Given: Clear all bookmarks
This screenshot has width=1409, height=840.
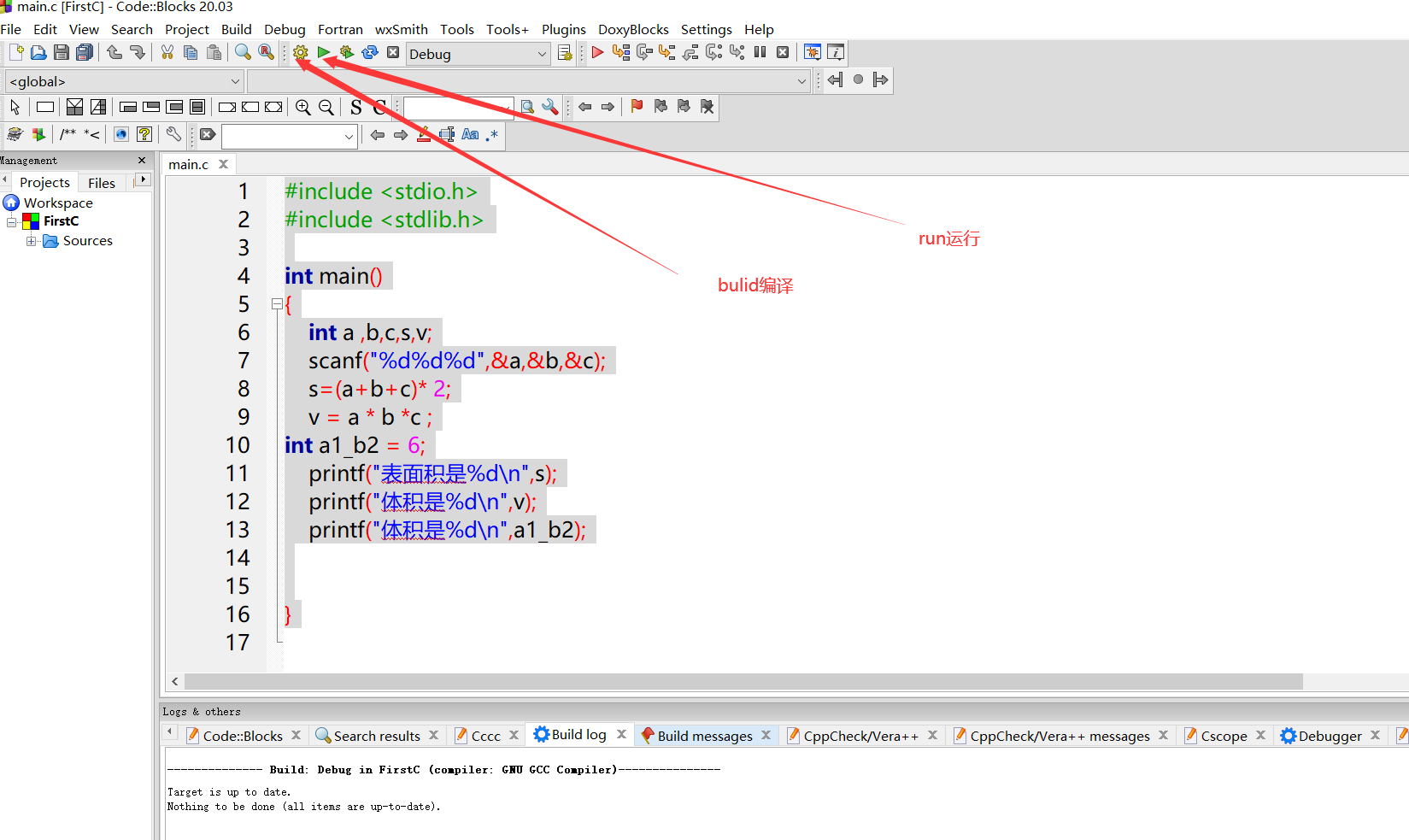Looking at the screenshot, I should [x=707, y=107].
